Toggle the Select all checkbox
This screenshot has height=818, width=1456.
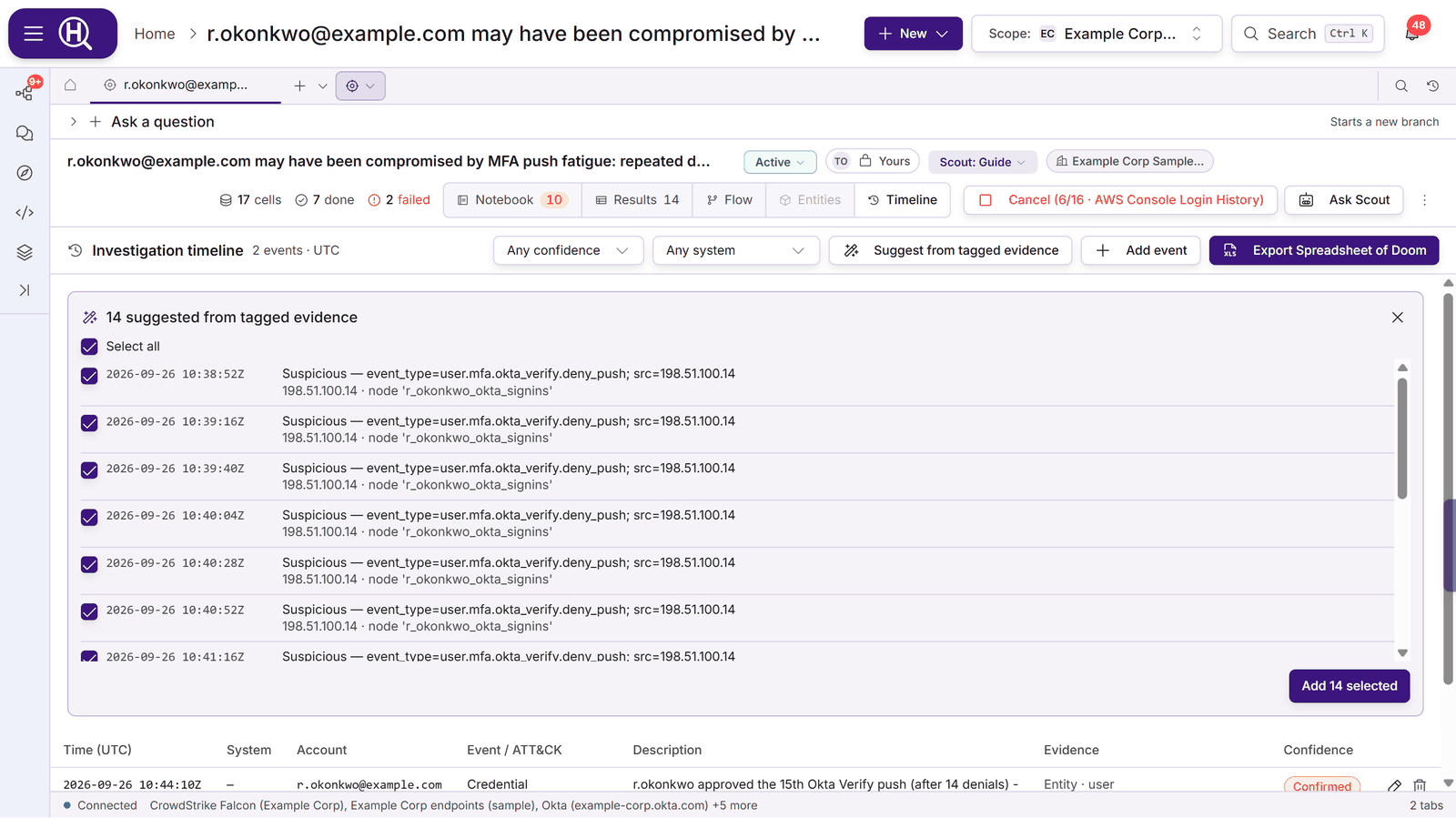pyautogui.click(x=89, y=347)
